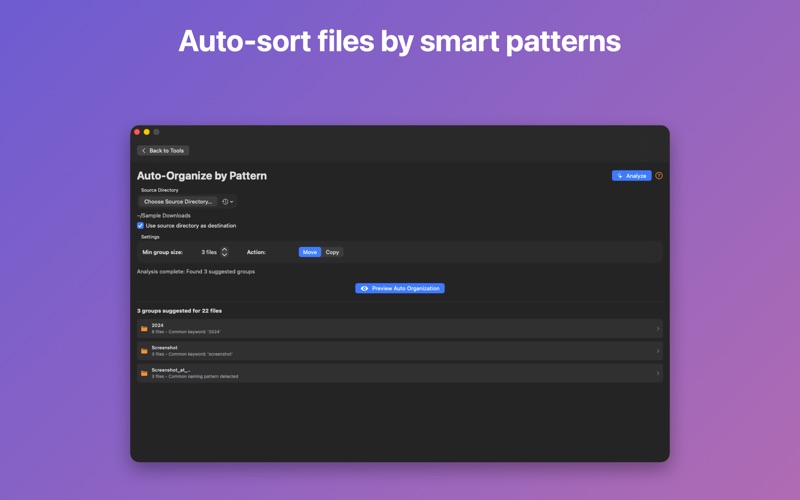800x500 pixels.
Task: Open the recent directories history dropdown
Action: 228,202
